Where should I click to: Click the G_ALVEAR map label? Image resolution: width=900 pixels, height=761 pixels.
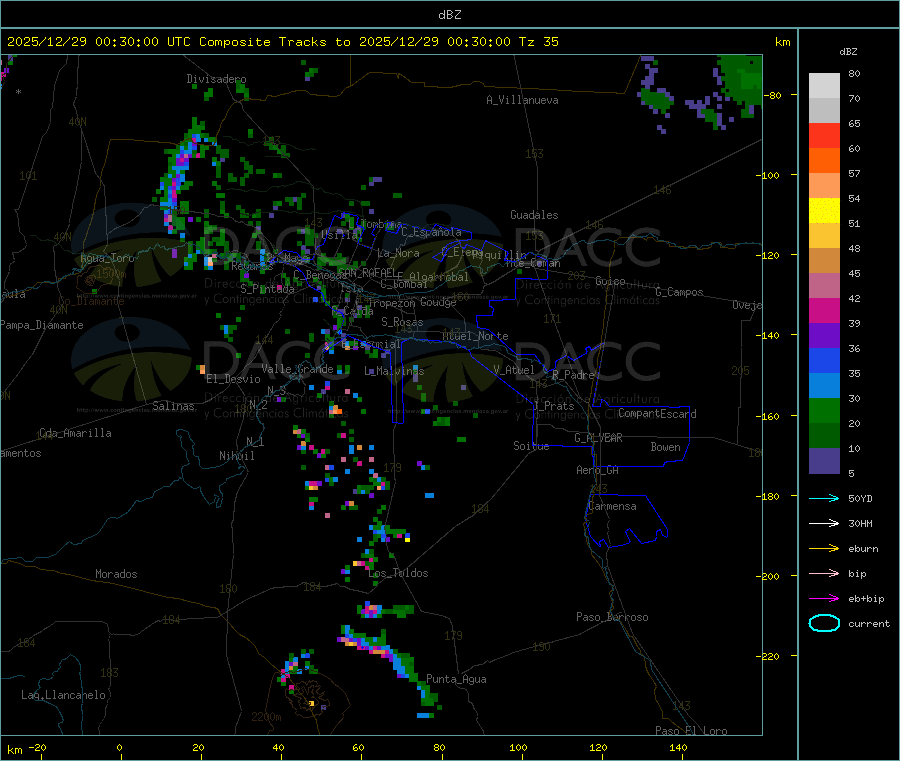tap(598, 438)
